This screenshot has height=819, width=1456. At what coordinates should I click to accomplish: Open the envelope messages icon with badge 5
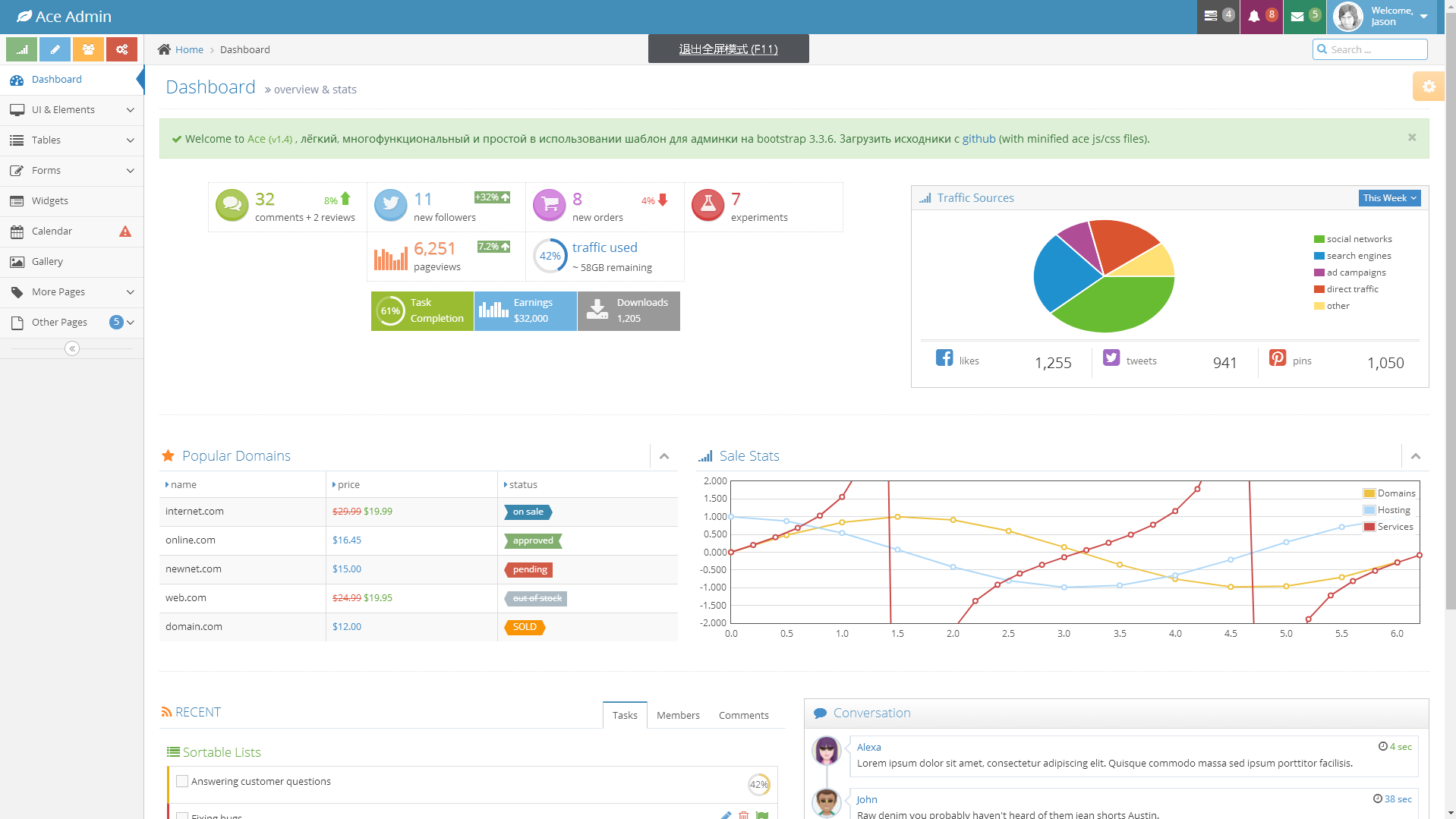1304,16
